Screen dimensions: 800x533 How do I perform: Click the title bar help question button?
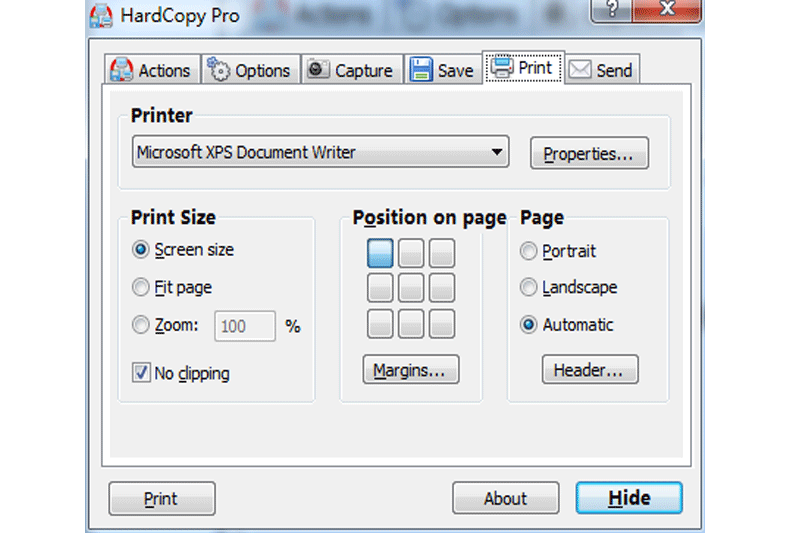(612, 9)
